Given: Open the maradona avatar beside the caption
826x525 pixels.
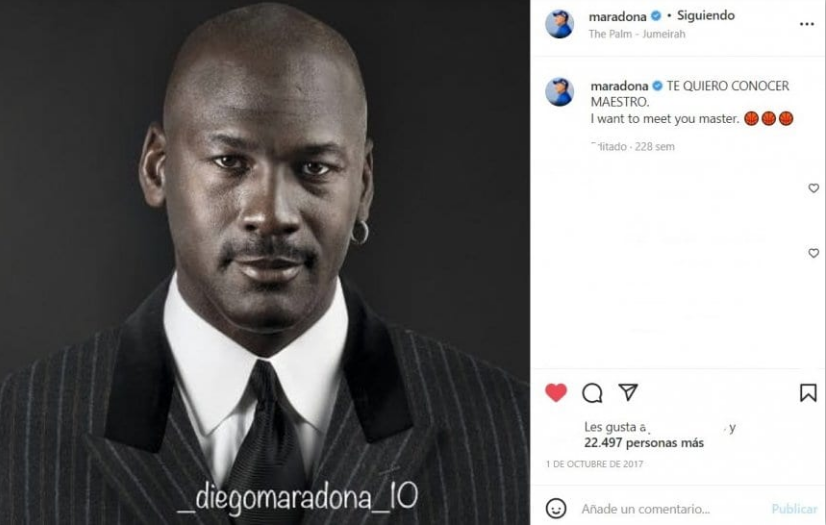Looking at the screenshot, I should pyautogui.click(x=559, y=92).
